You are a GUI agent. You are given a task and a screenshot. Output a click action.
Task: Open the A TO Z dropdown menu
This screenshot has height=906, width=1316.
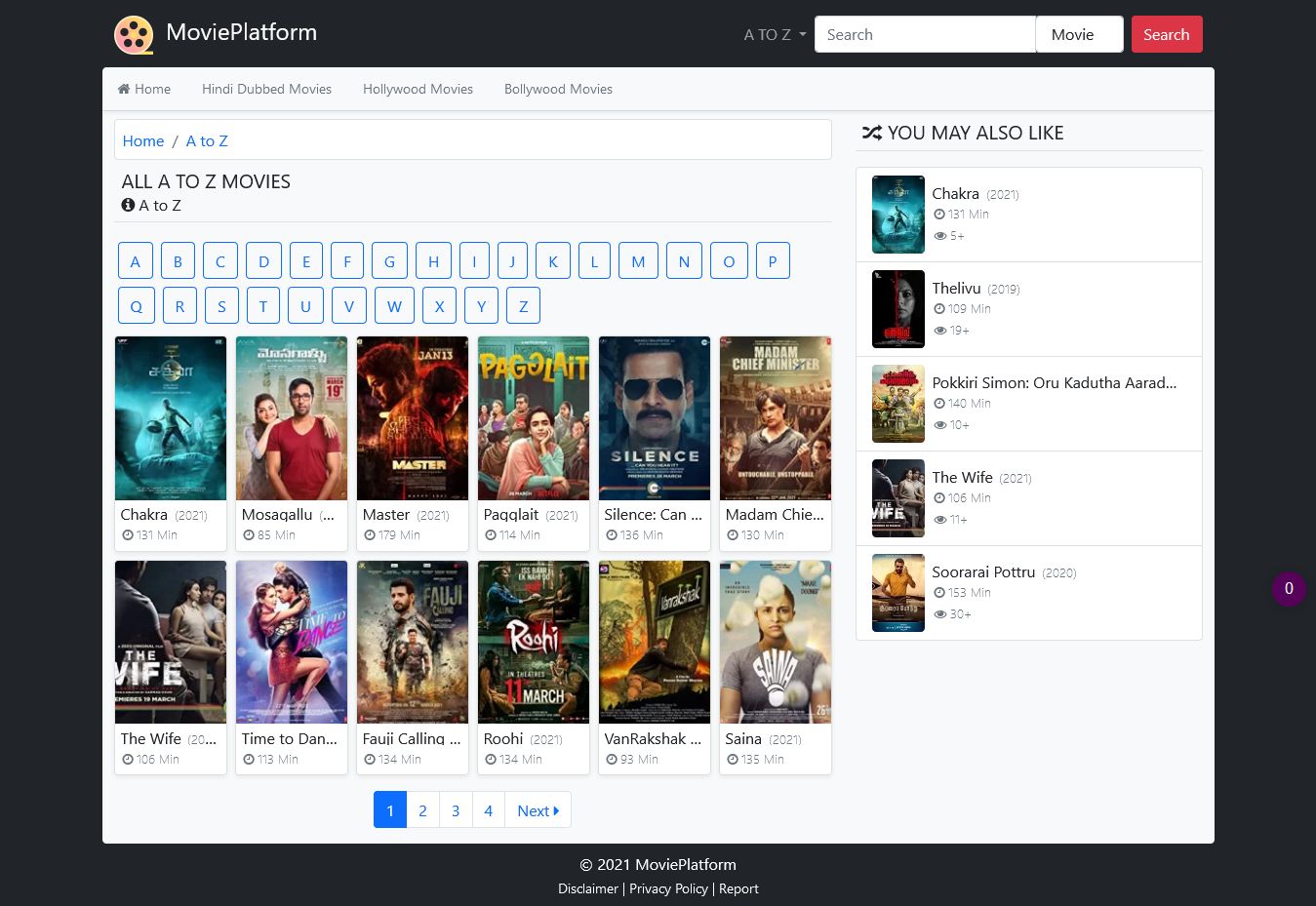coord(775,35)
